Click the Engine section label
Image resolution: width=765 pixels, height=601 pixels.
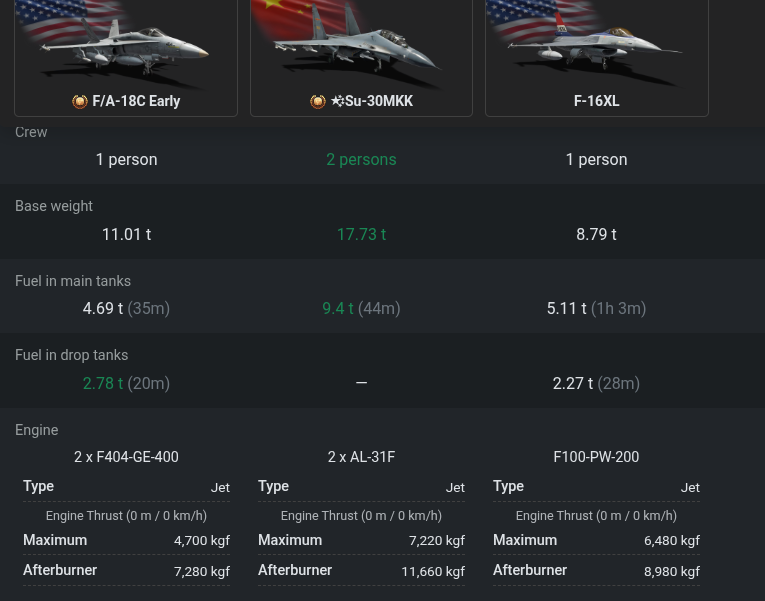[x=37, y=430]
